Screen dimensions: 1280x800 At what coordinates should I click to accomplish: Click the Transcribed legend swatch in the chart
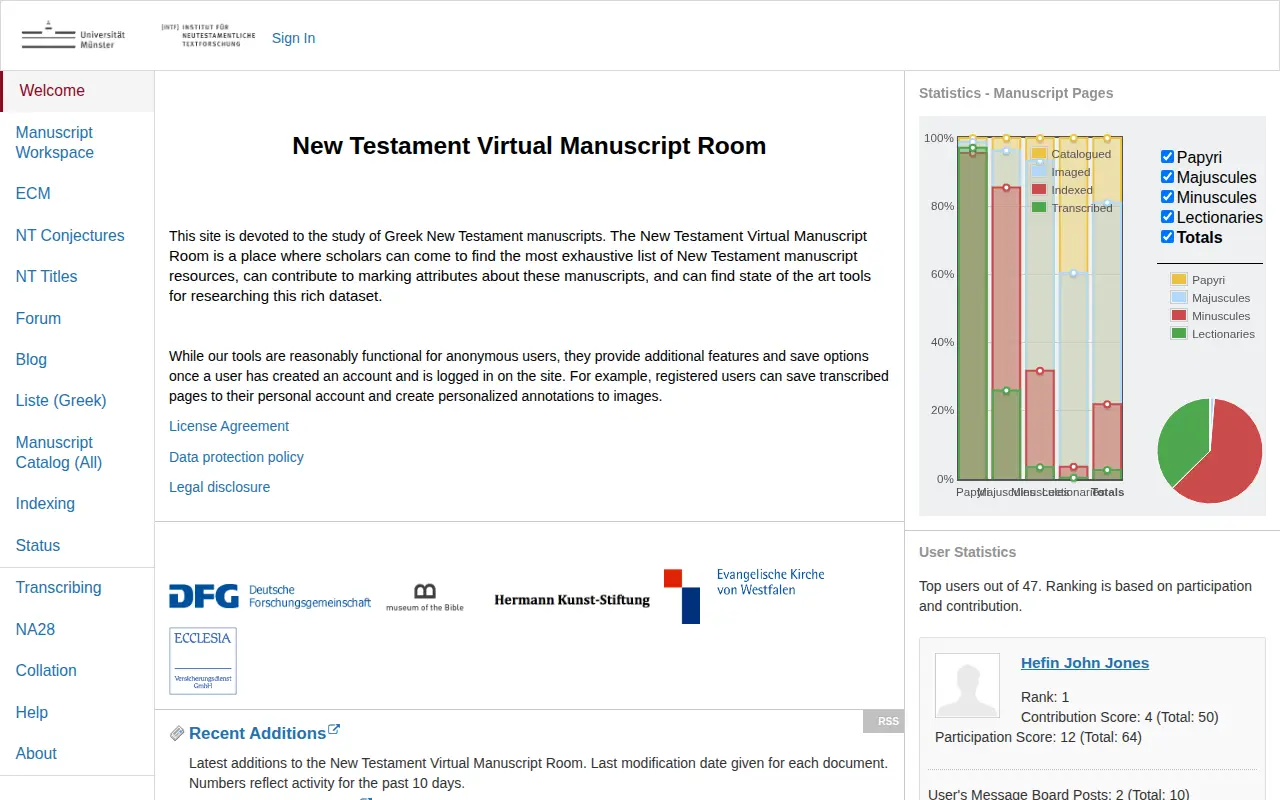[x=1039, y=208]
